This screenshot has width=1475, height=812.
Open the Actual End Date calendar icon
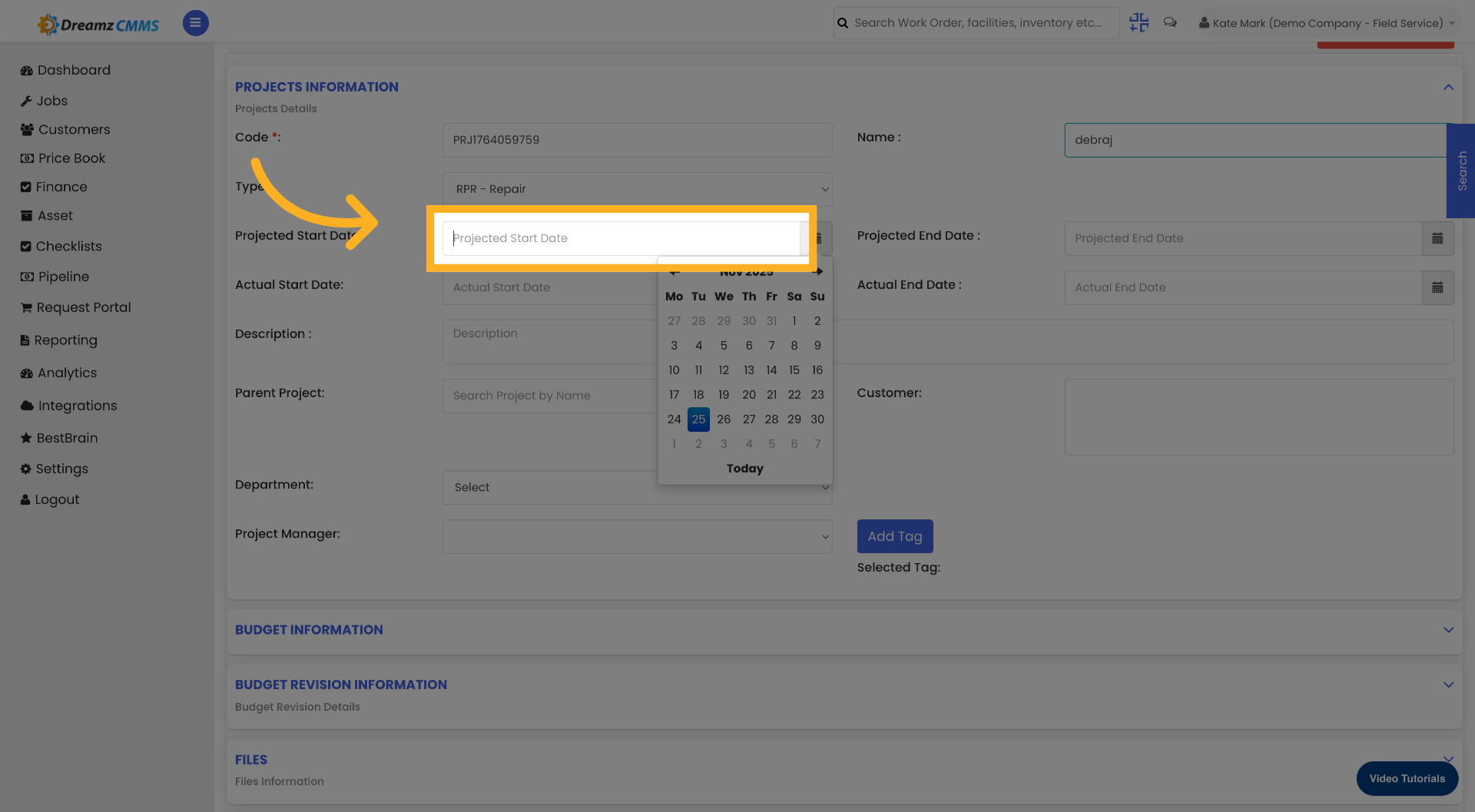(x=1437, y=287)
